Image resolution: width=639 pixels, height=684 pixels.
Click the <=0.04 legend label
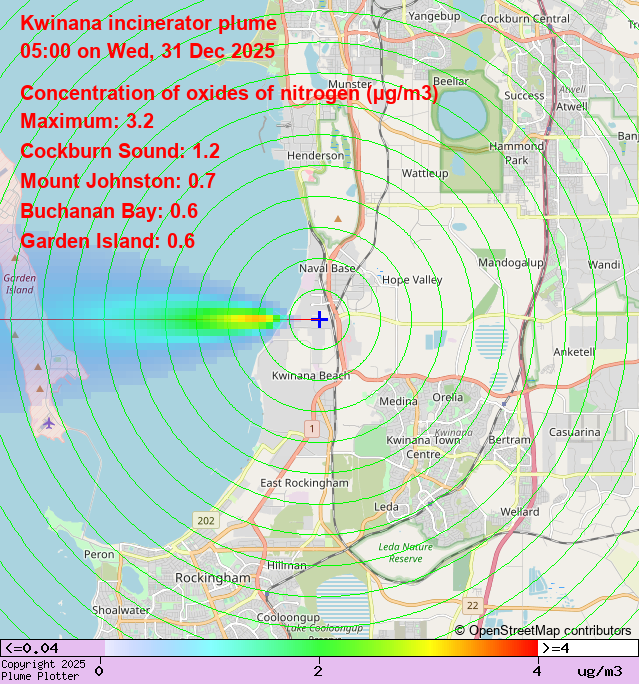click(32, 648)
